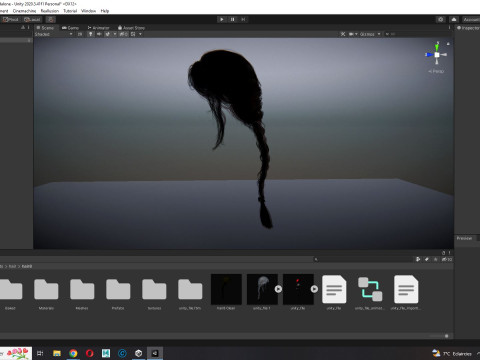Select the black unity_file thumbnail with red dot
Viewport: 480px width, 360px height.
point(298,289)
